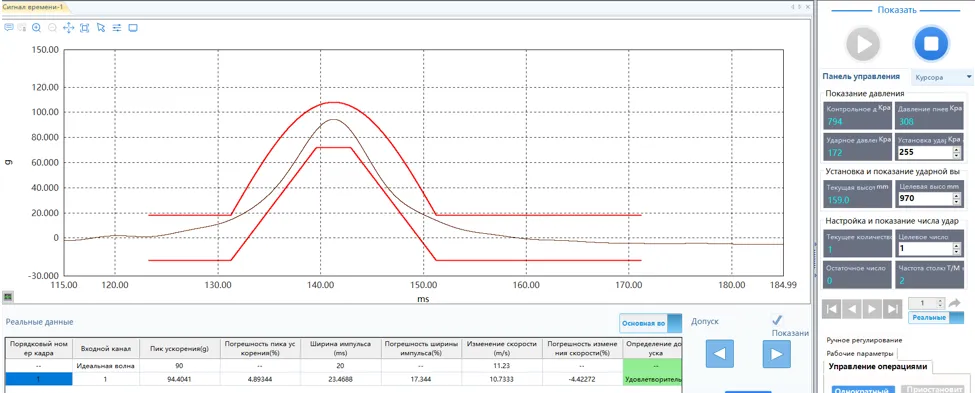Screen dimensions: 975x393
Task: Click the grey go-to arrow icon
Action: click(x=954, y=303)
